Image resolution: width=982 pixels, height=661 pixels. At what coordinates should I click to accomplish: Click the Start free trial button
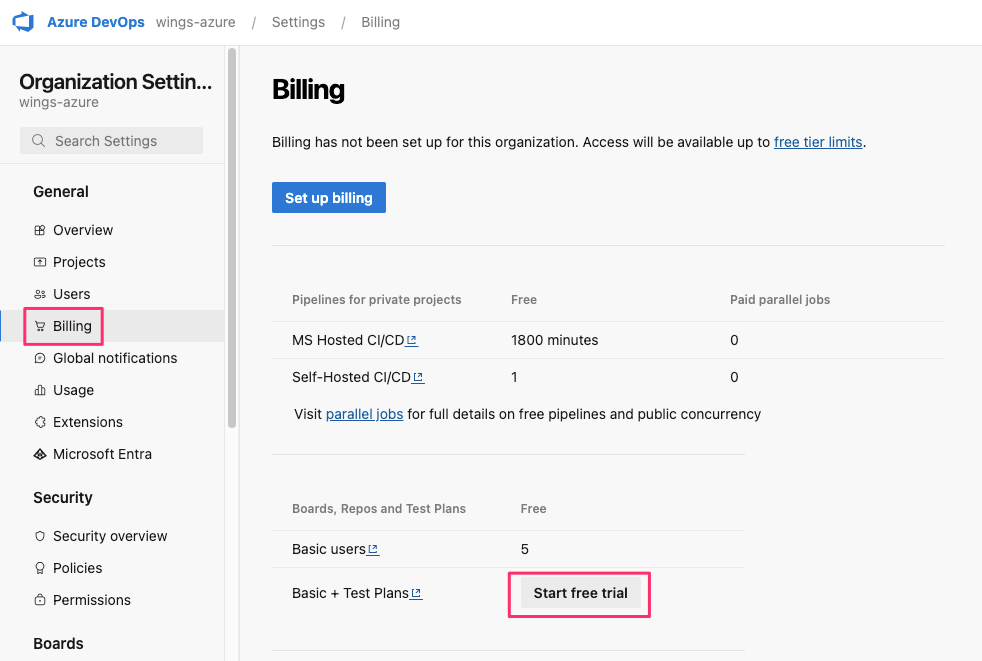coord(580,593)
